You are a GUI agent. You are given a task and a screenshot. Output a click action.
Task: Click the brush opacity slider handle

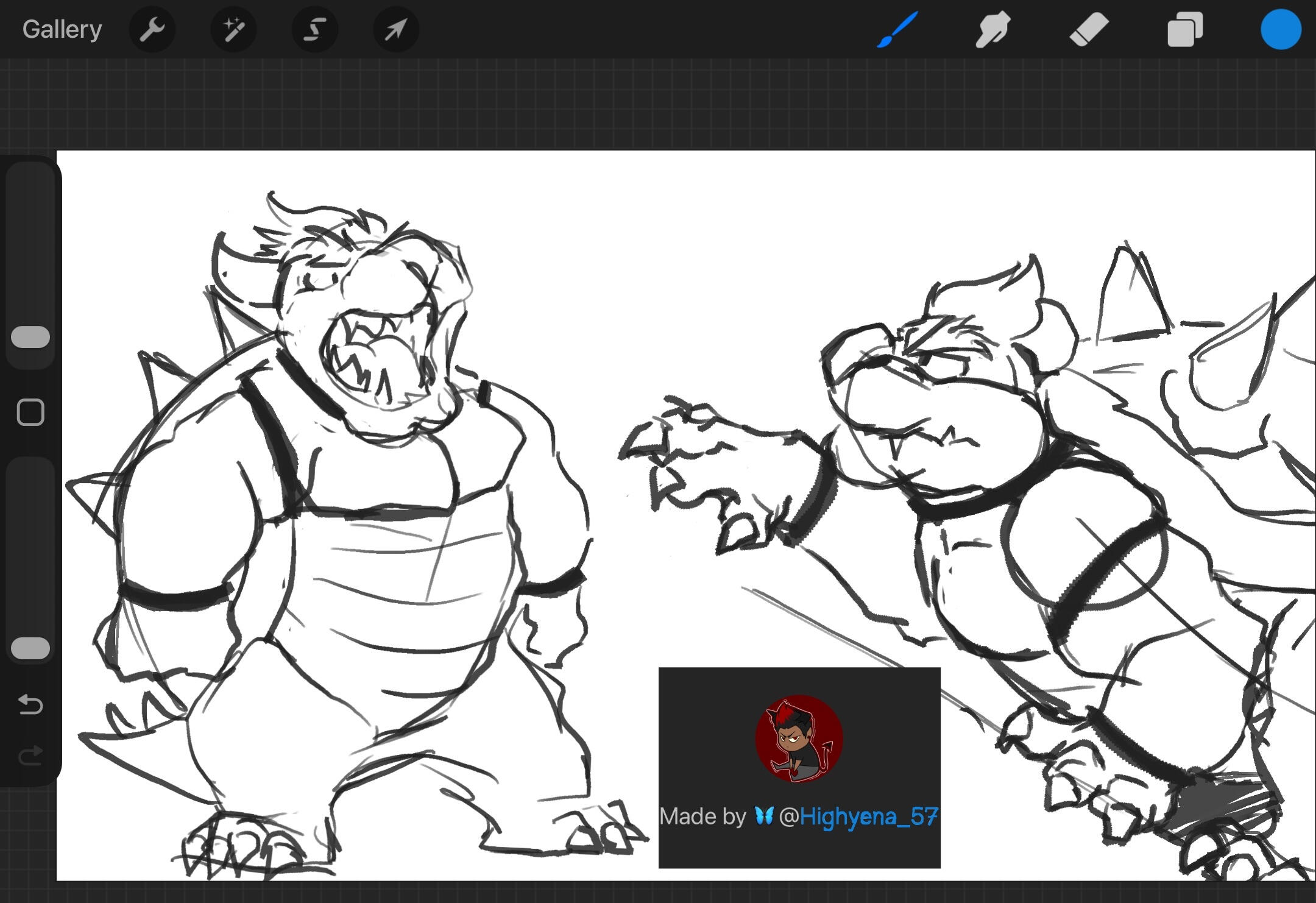click(x=30, y=648)
